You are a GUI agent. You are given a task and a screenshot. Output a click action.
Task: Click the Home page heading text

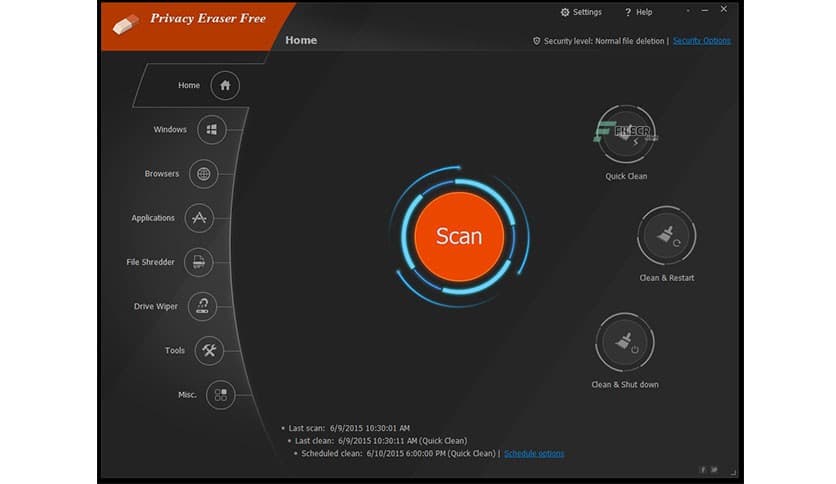(301, 41)
